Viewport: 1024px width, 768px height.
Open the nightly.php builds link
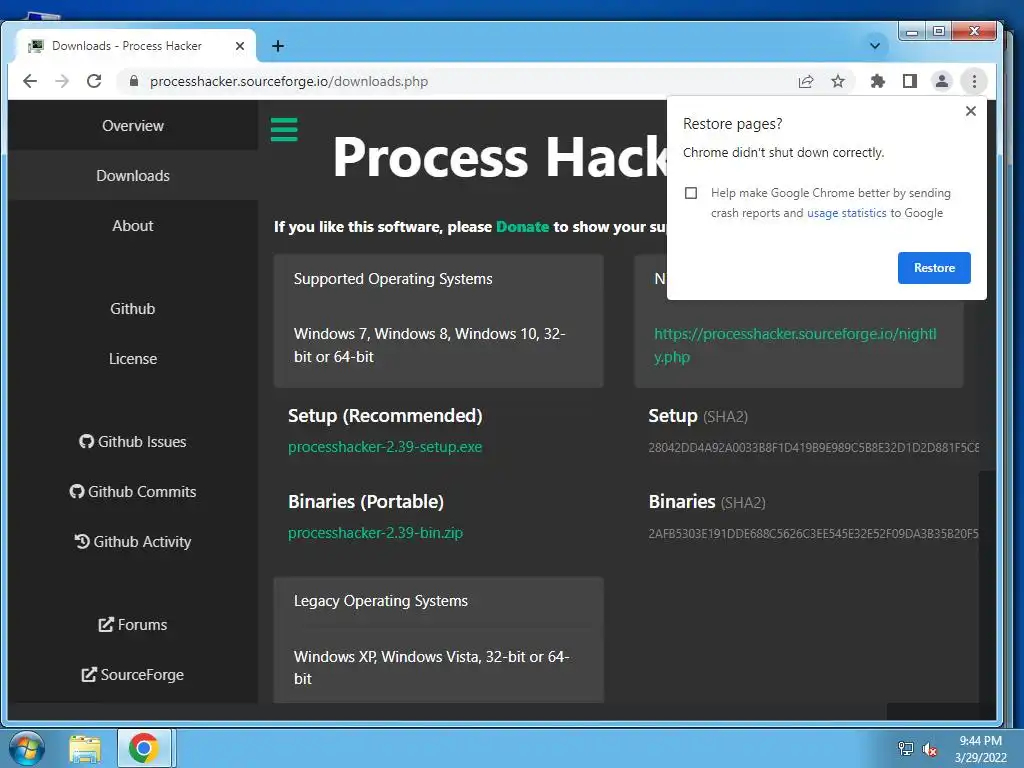[795, 345]
